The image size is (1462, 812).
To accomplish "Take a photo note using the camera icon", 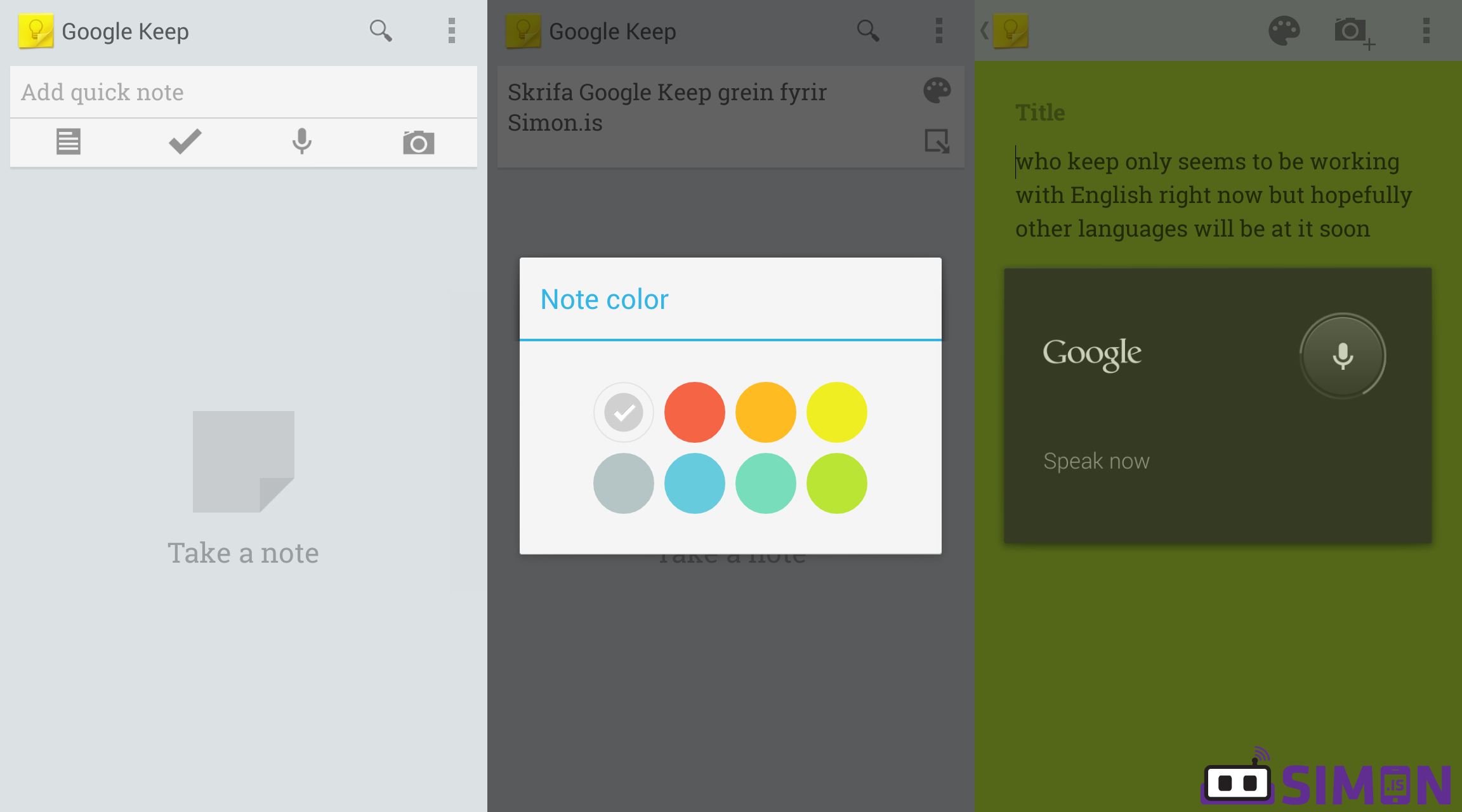I will click(x=418, y=142).
